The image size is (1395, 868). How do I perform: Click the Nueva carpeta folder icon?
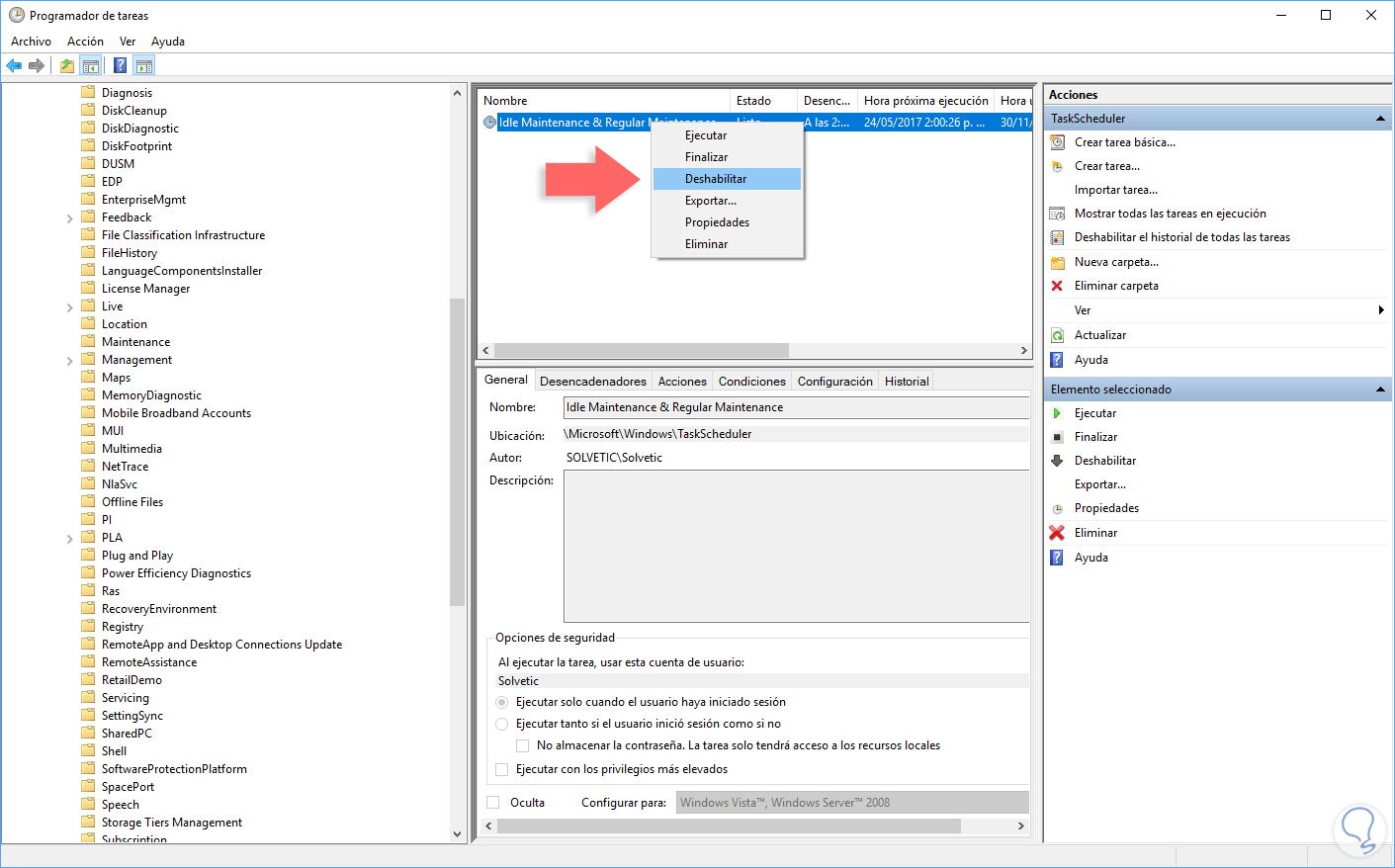(1057, 262)
